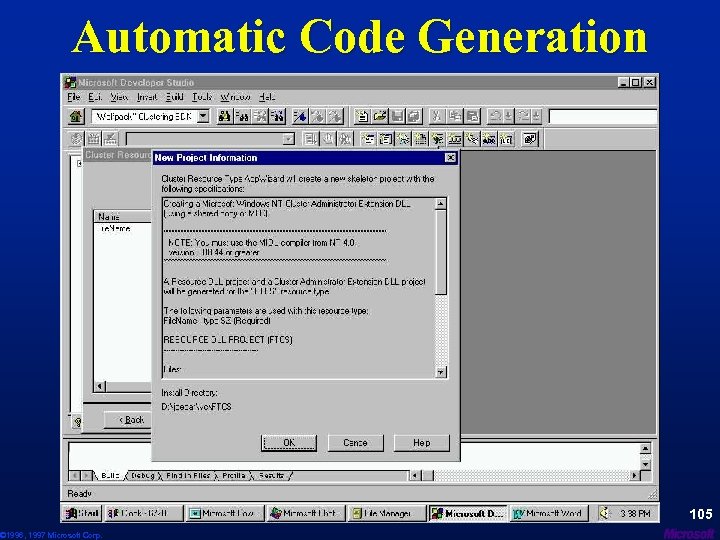The image size is (720, 540).
Task: Click the New Version resource icon
Action: (x=506, y=139)
